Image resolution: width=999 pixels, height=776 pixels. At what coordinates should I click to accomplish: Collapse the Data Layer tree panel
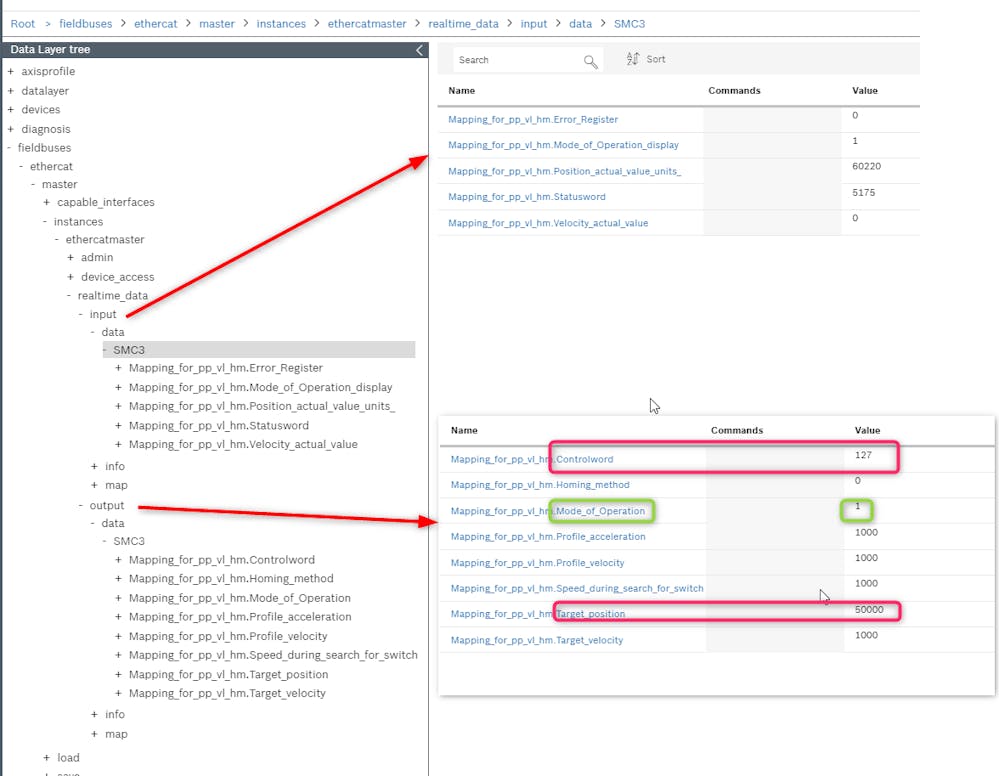(x=419, y=50)
